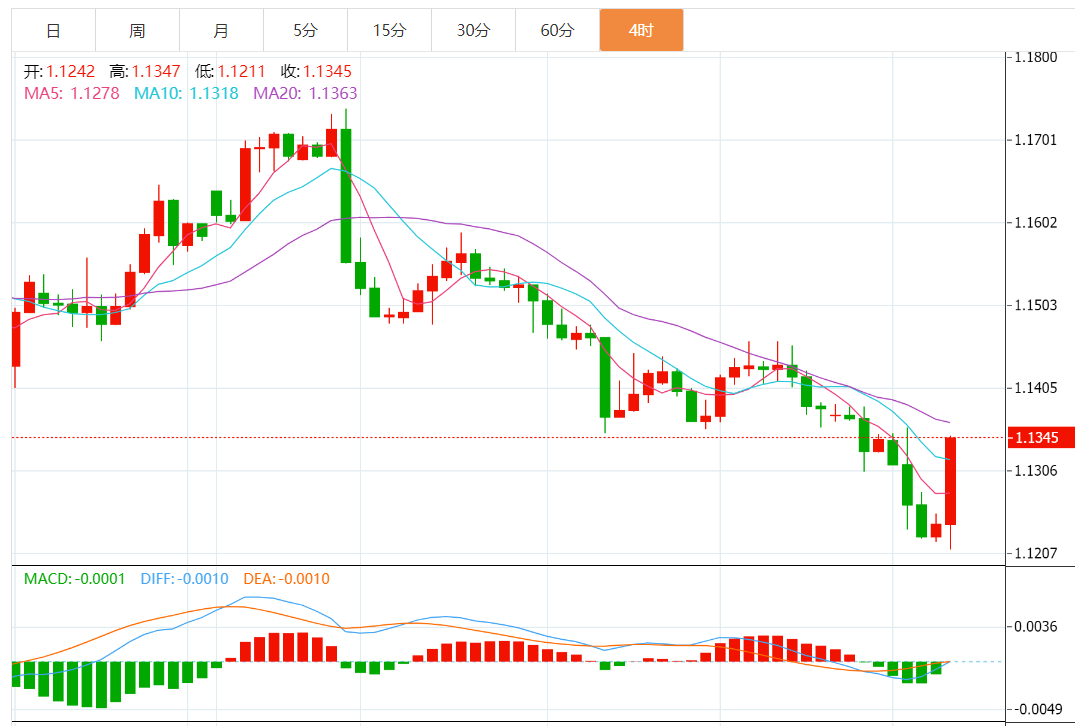Image resolution: width=1075 pixels, height=726 pixels.
Task: Click the 1.1800 price axis label
Action: pos(1037,56)
